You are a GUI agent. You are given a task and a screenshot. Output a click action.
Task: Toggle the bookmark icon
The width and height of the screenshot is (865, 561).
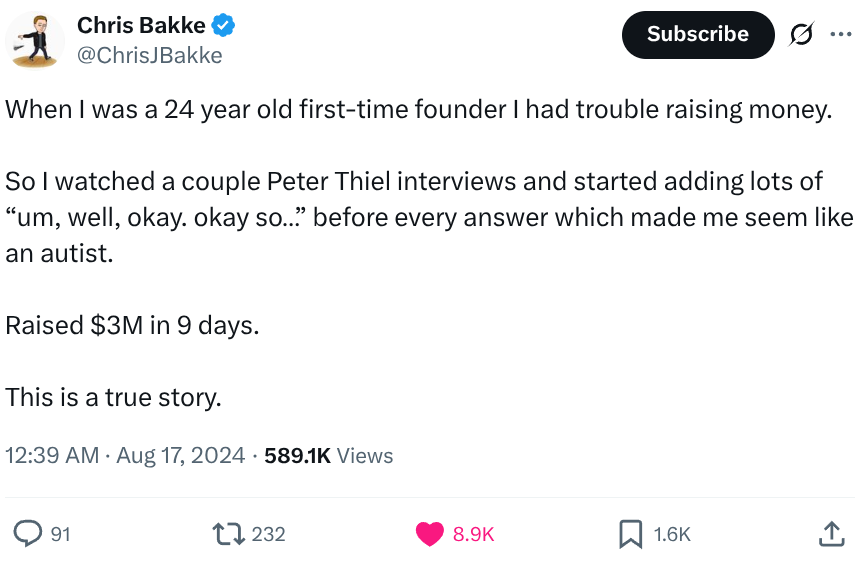coord(631,534)
